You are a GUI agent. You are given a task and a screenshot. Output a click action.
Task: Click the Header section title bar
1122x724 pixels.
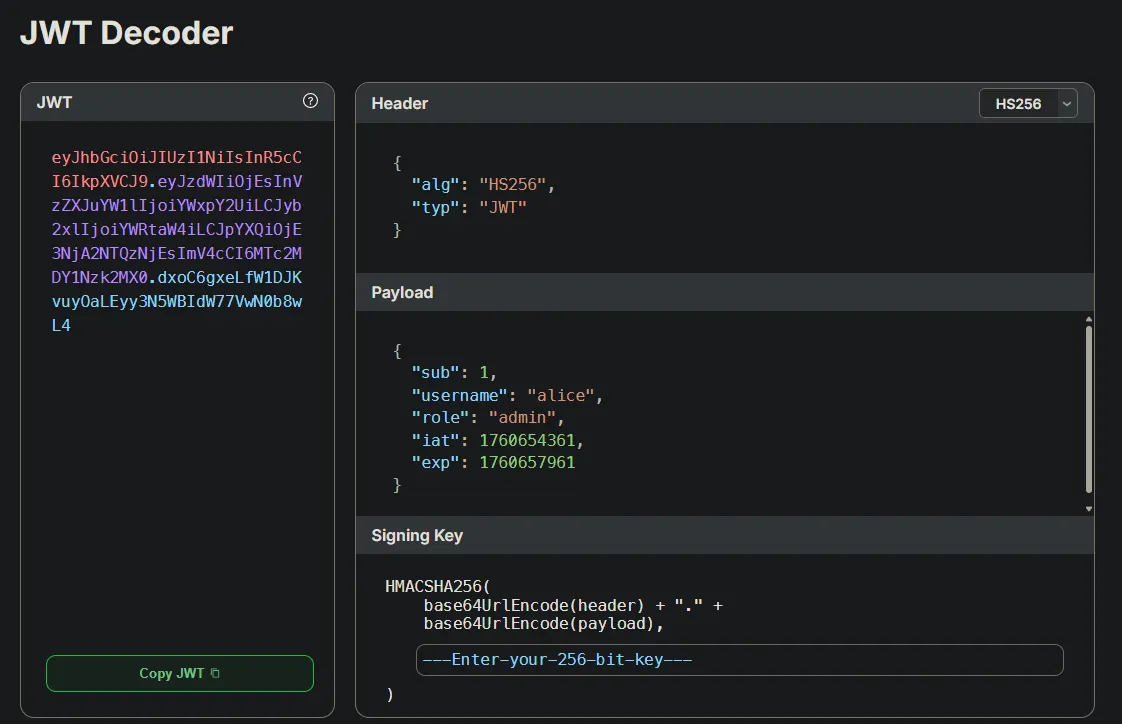(x=400, y=103)
